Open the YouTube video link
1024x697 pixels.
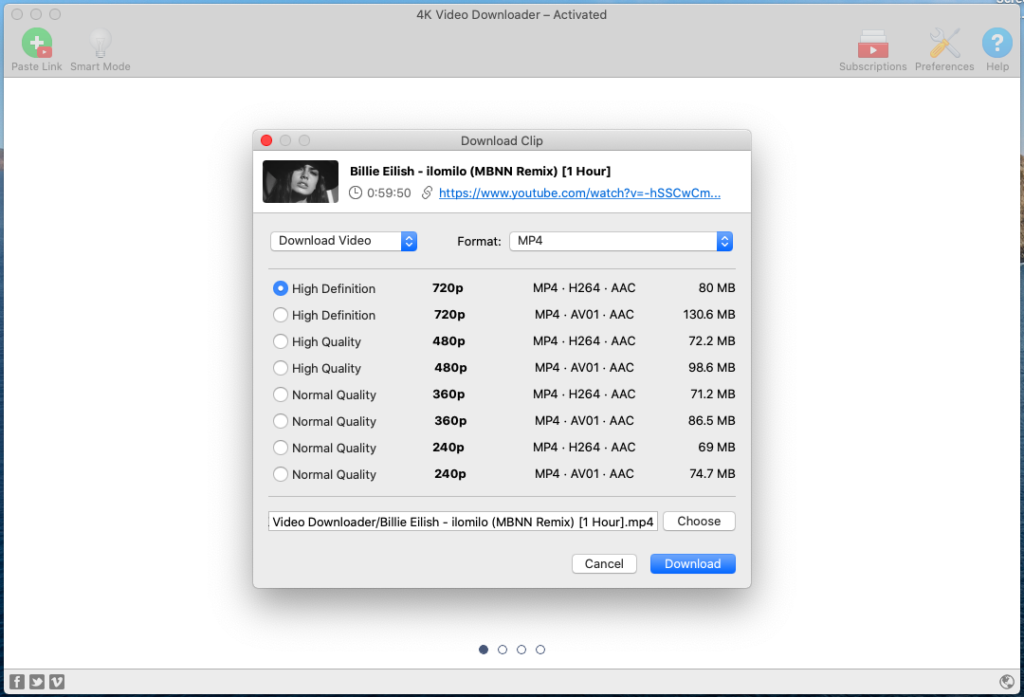(x=580, y=192)
